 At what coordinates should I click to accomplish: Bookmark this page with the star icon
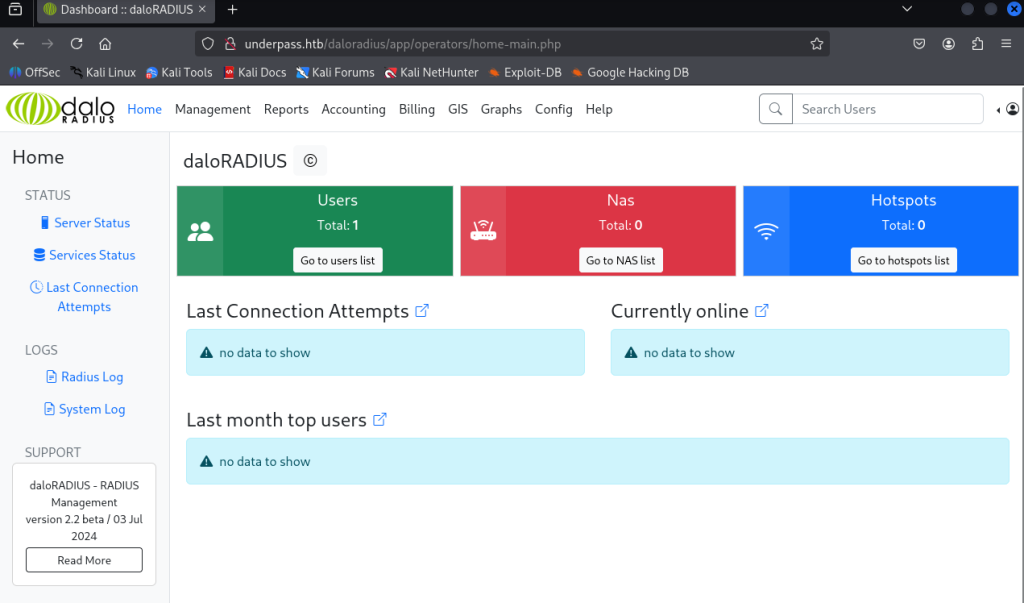[817, 44]
